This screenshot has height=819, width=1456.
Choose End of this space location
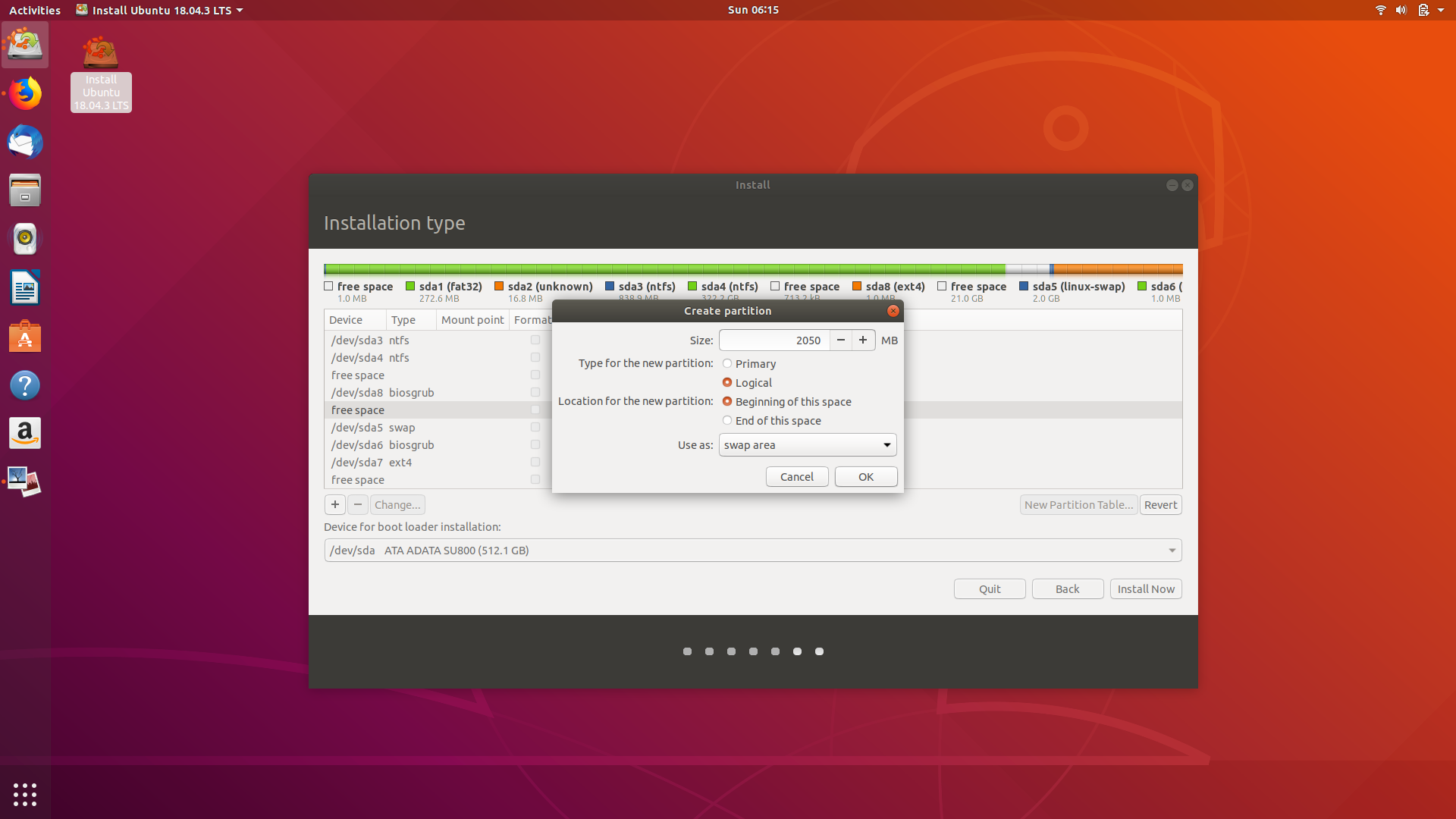click(x=727, y=421)
